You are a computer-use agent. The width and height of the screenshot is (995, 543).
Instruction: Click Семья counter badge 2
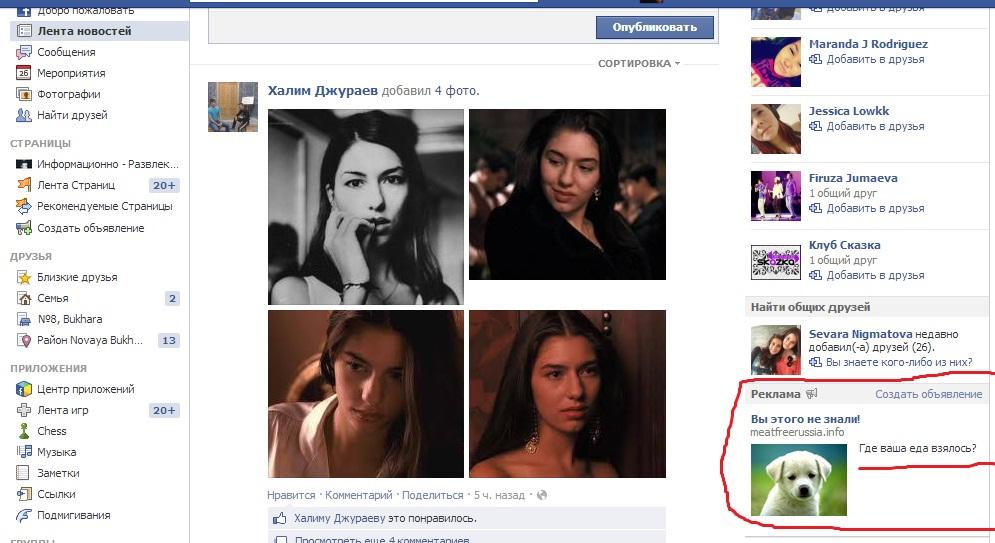click(x=172, y=298)
